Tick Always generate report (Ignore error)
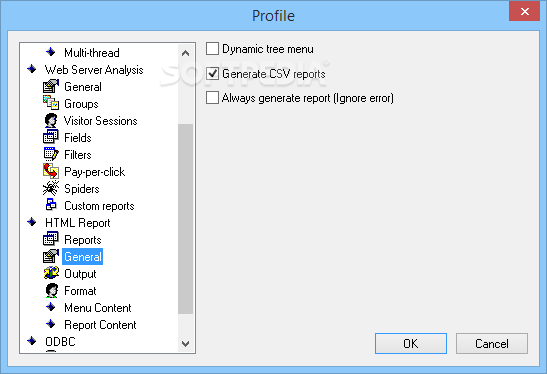 tap(212, 98)
